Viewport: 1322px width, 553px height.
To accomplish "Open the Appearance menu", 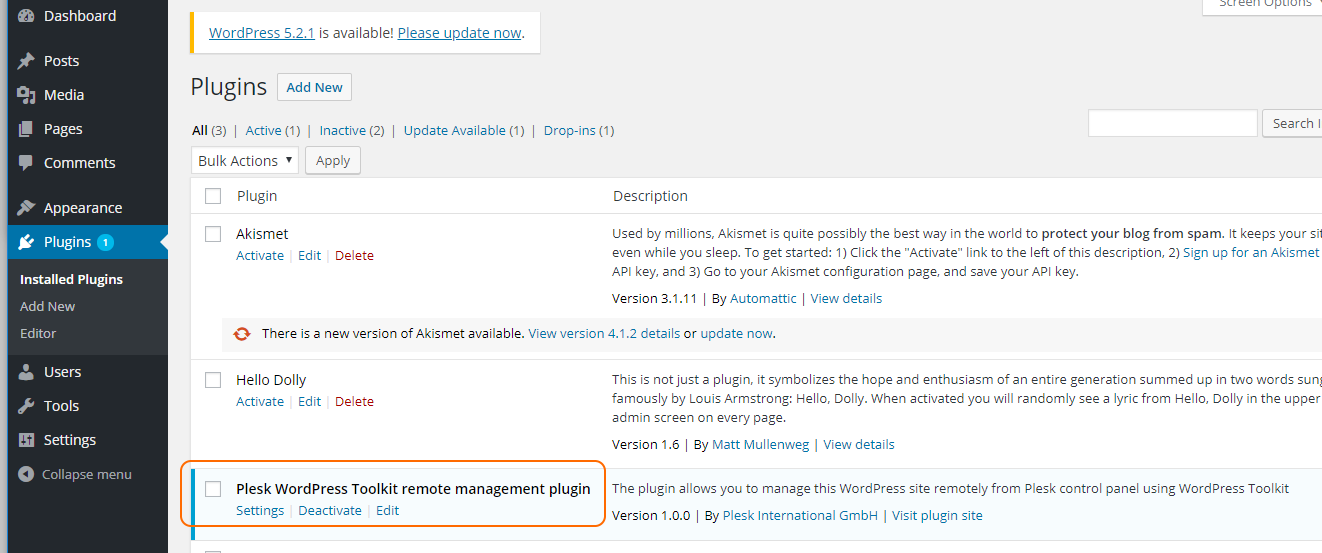I will click(x=83, y=208).
